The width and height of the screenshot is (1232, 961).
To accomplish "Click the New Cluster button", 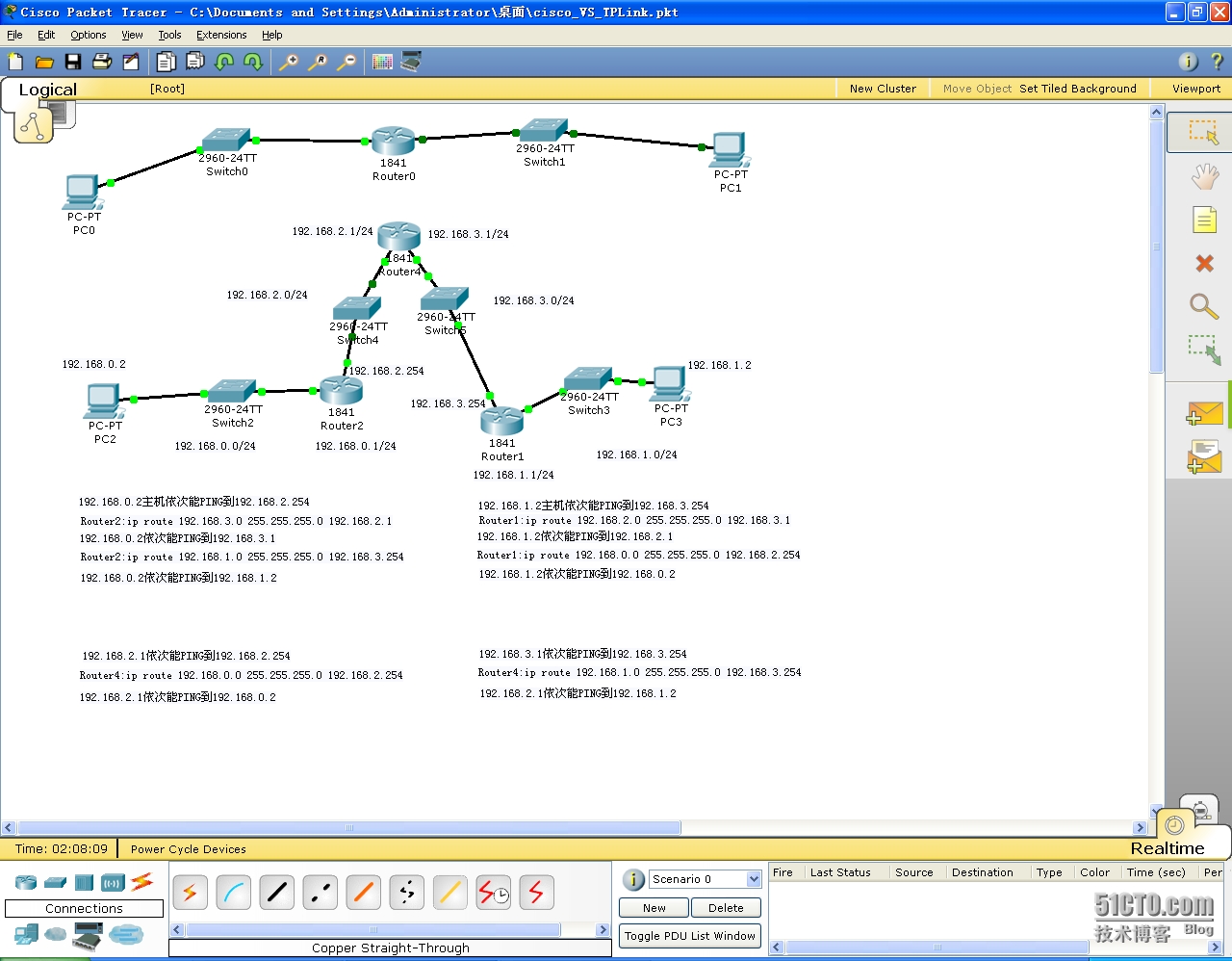I will [883, 89].
